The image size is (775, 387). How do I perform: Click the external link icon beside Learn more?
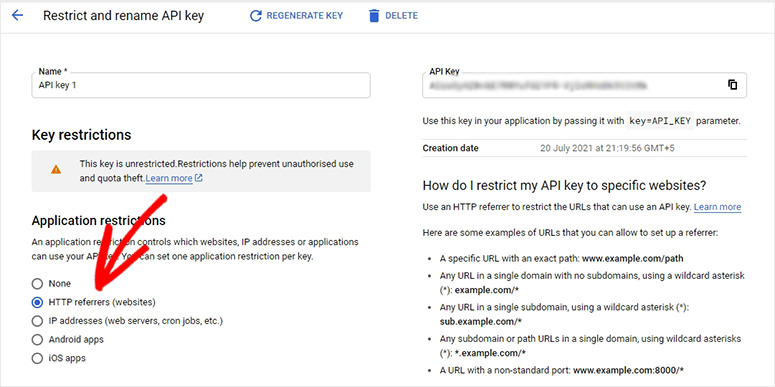click(x=199, y=178)
